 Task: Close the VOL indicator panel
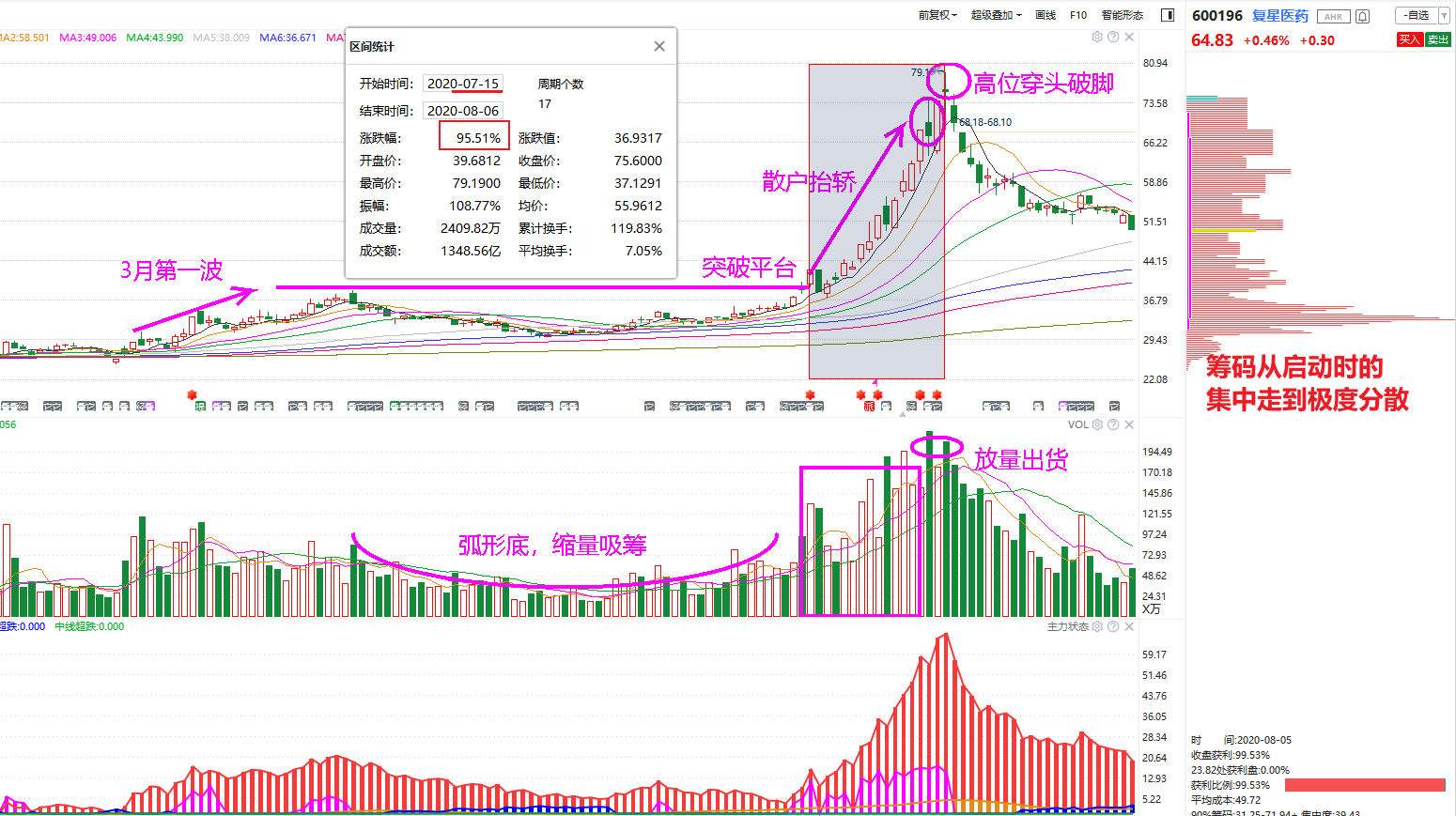pos(1129,424)
